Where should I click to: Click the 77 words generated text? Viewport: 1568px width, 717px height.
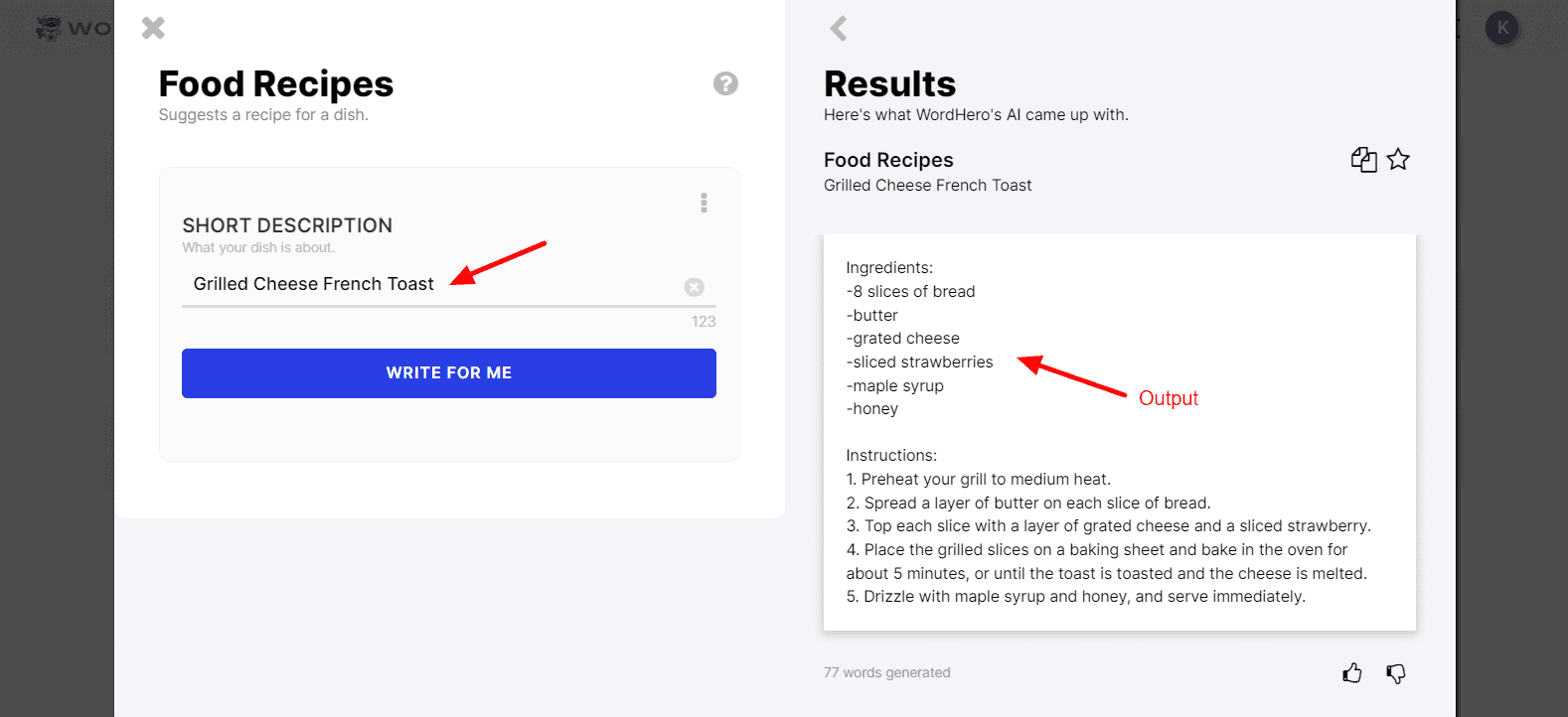point(886,672)
